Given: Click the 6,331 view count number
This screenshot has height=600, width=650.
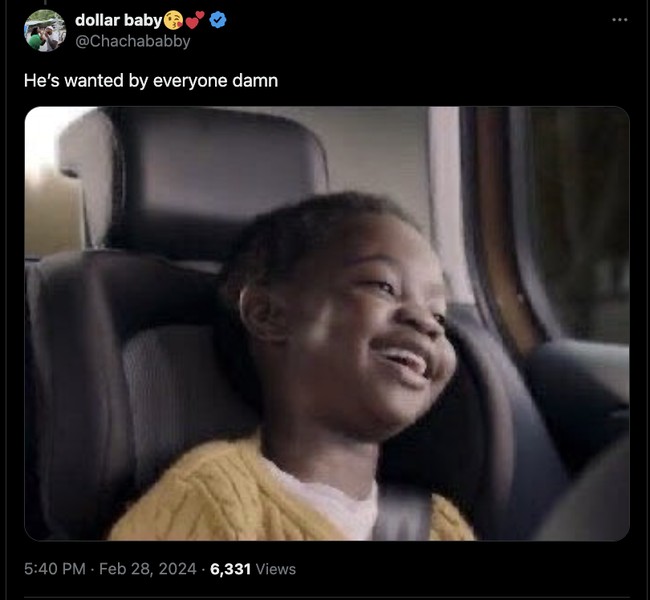Looking at the screenshot, I should (231, 569).
